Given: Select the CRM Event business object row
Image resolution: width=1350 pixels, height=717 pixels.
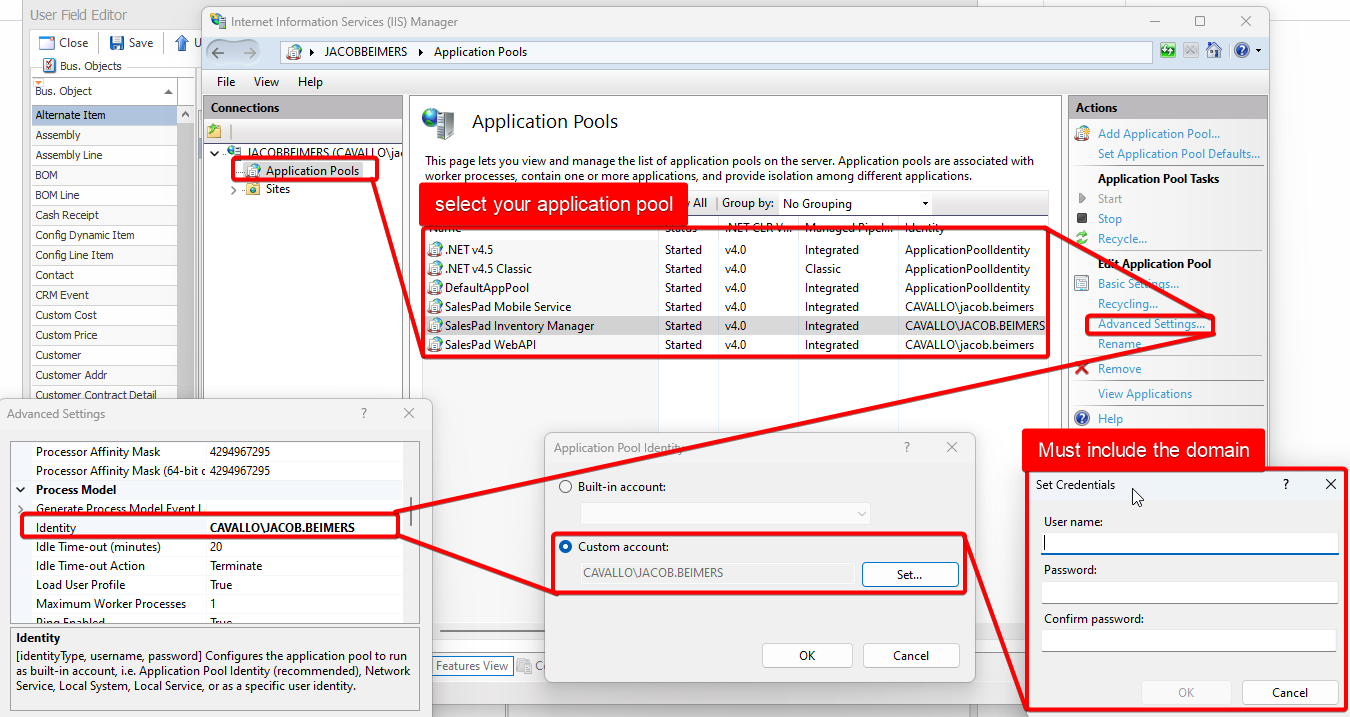Looking at the screenshot, I should pyautogui.click(x=104, y=295).
